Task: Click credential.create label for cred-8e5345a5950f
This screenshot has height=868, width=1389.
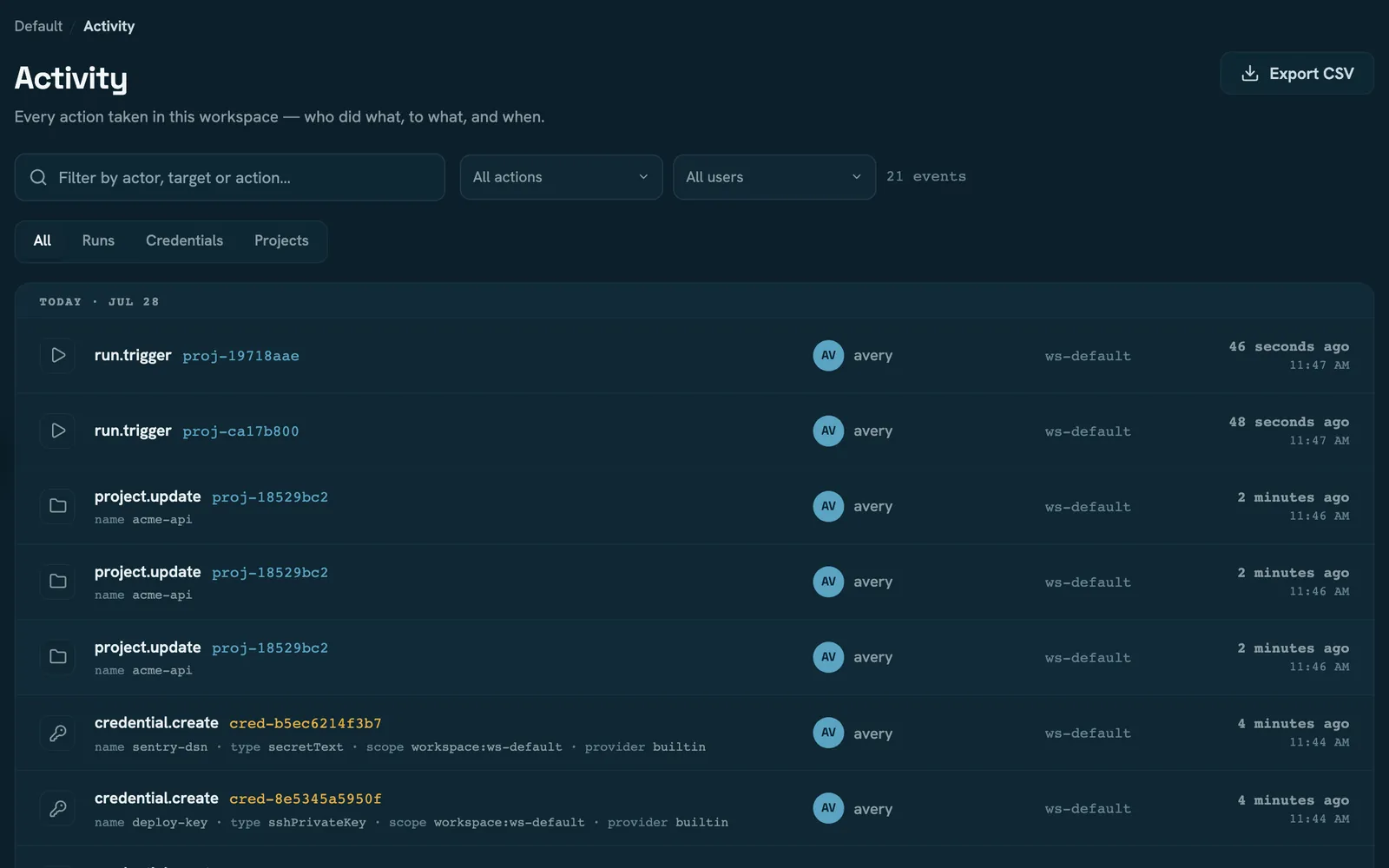Action: (156, 798)
